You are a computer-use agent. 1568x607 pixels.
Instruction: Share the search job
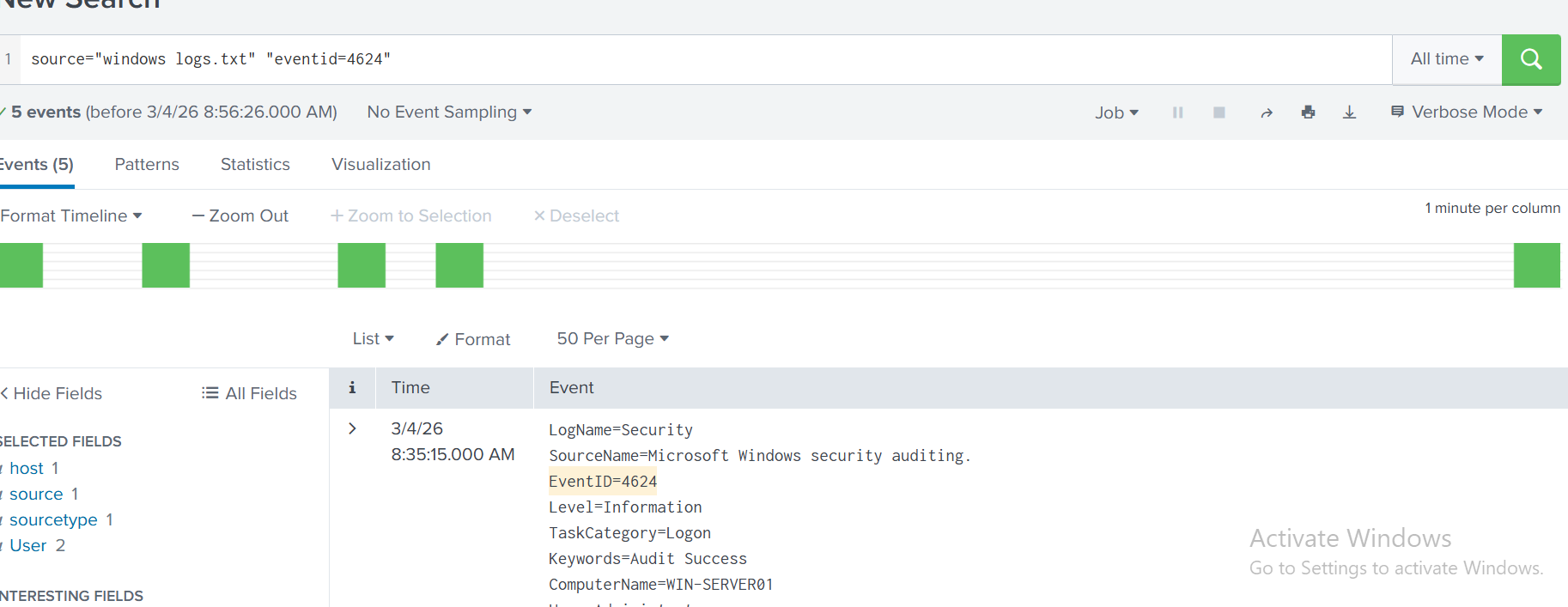pyautogui.click(x=1266, y=112)
